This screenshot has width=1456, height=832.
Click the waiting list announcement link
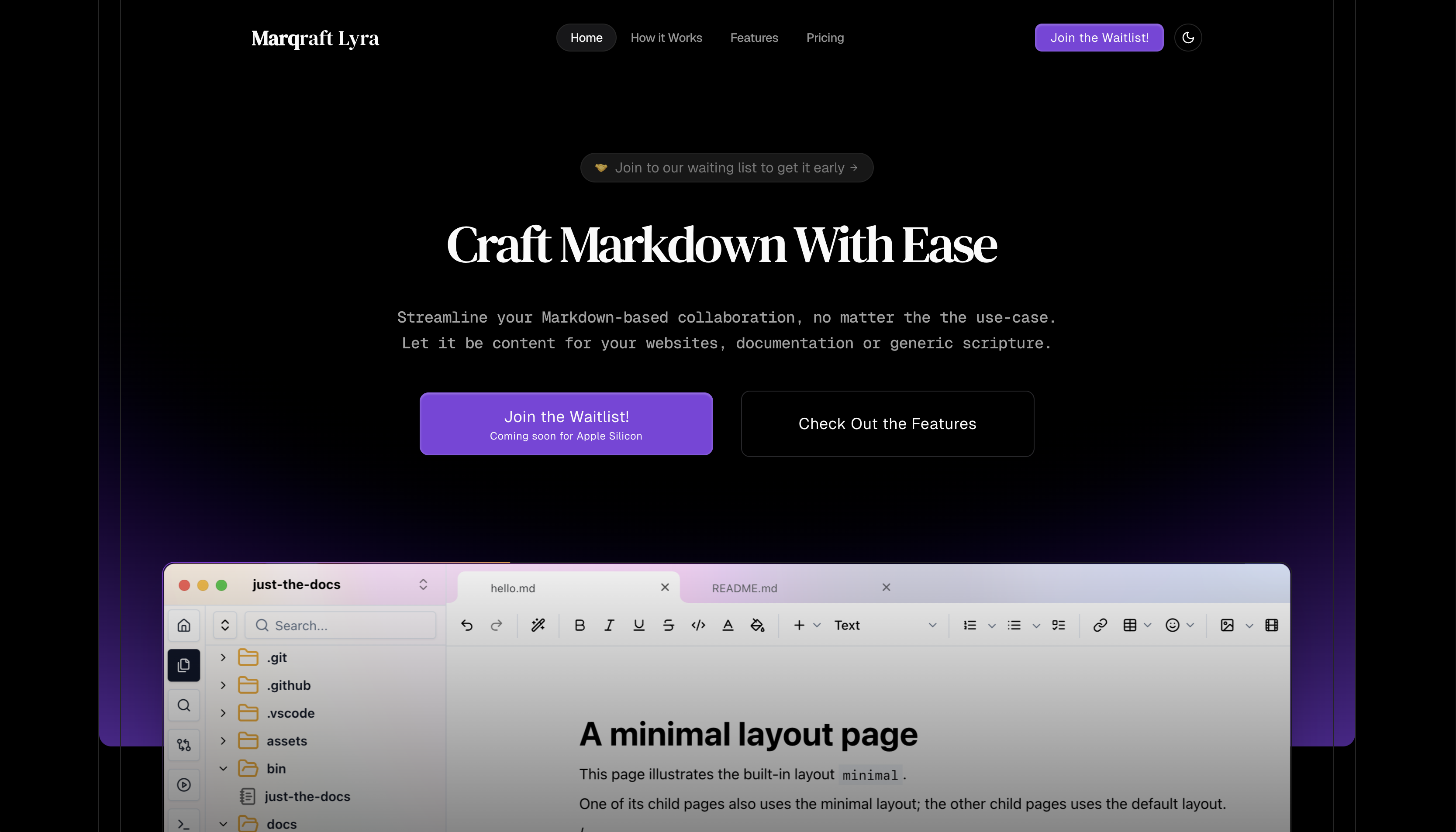coord(727,168)
